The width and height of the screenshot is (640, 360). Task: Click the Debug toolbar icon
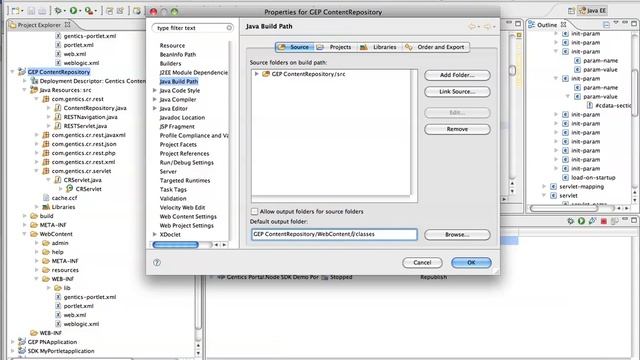pyautogui.click(x=58, y=11)
